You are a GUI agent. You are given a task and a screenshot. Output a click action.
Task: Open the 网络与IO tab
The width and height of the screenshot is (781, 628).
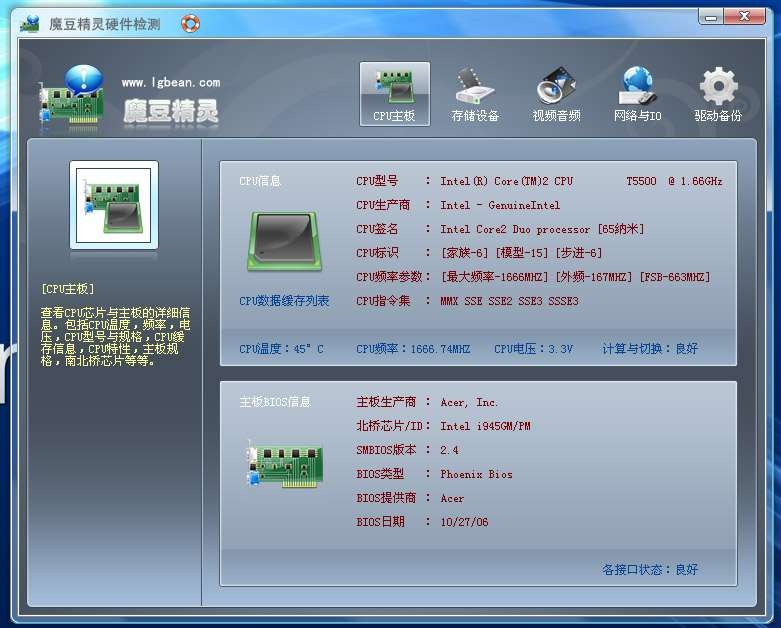tap(638, 94)
